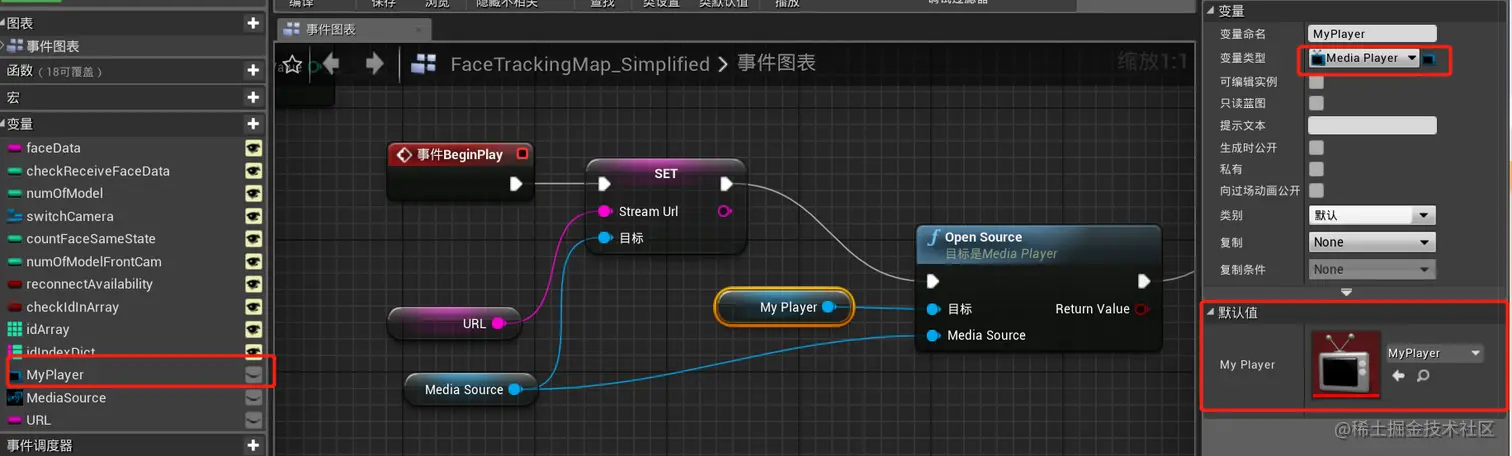
Task: Click the URL variable pink type icon
Action: [14, 420]
